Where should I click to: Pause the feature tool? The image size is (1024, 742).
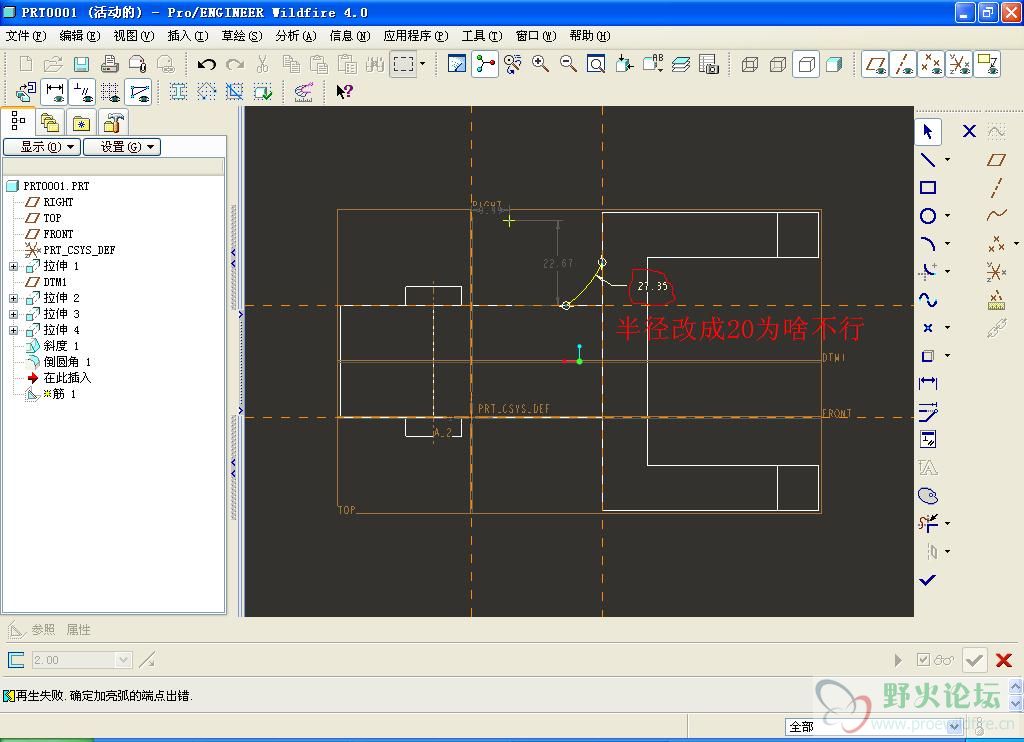(898, 660)
